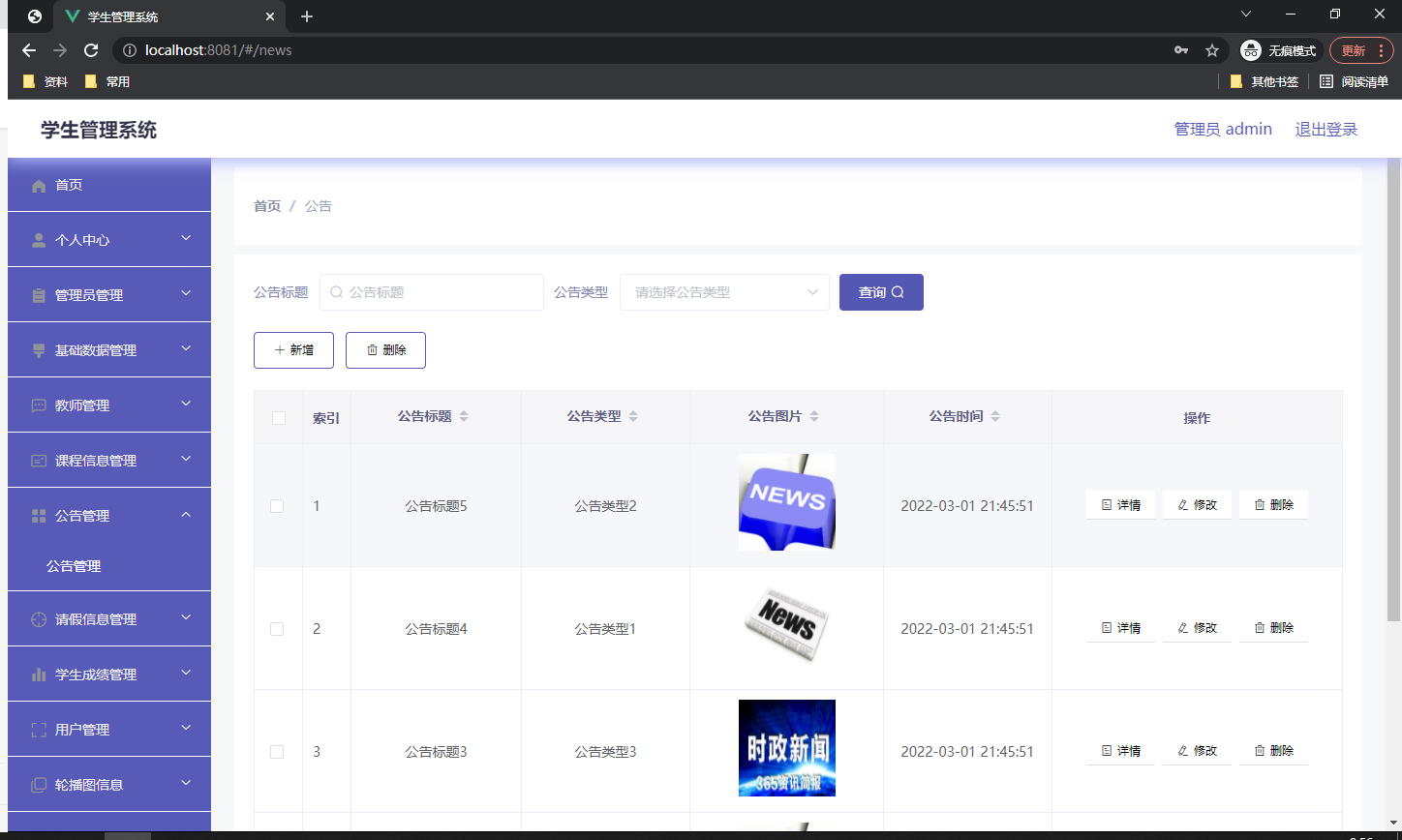Open the 公告类型 select dropdown
1402x840 pixels.
[724, 292]
